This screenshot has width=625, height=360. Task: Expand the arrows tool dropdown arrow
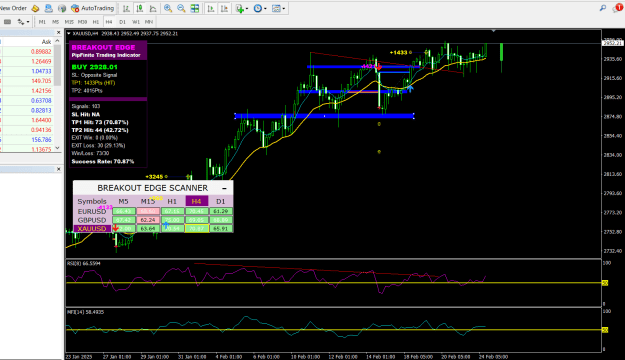tap(28, 22)
